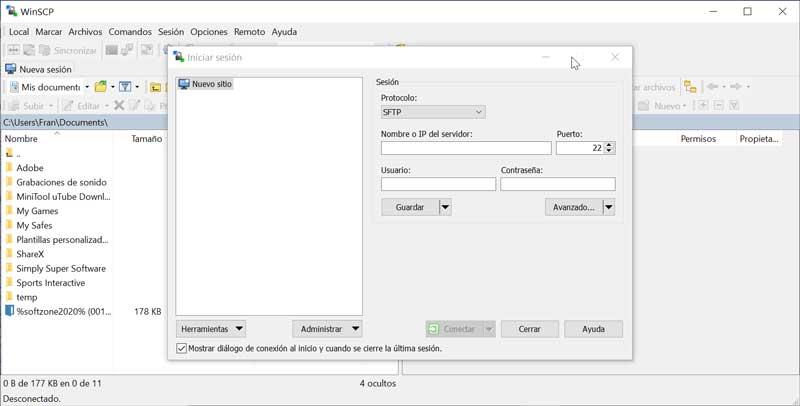800x406 pixels.
Task: Increase the port with the up stepper arrow
Action: click(x=609, y=145)
